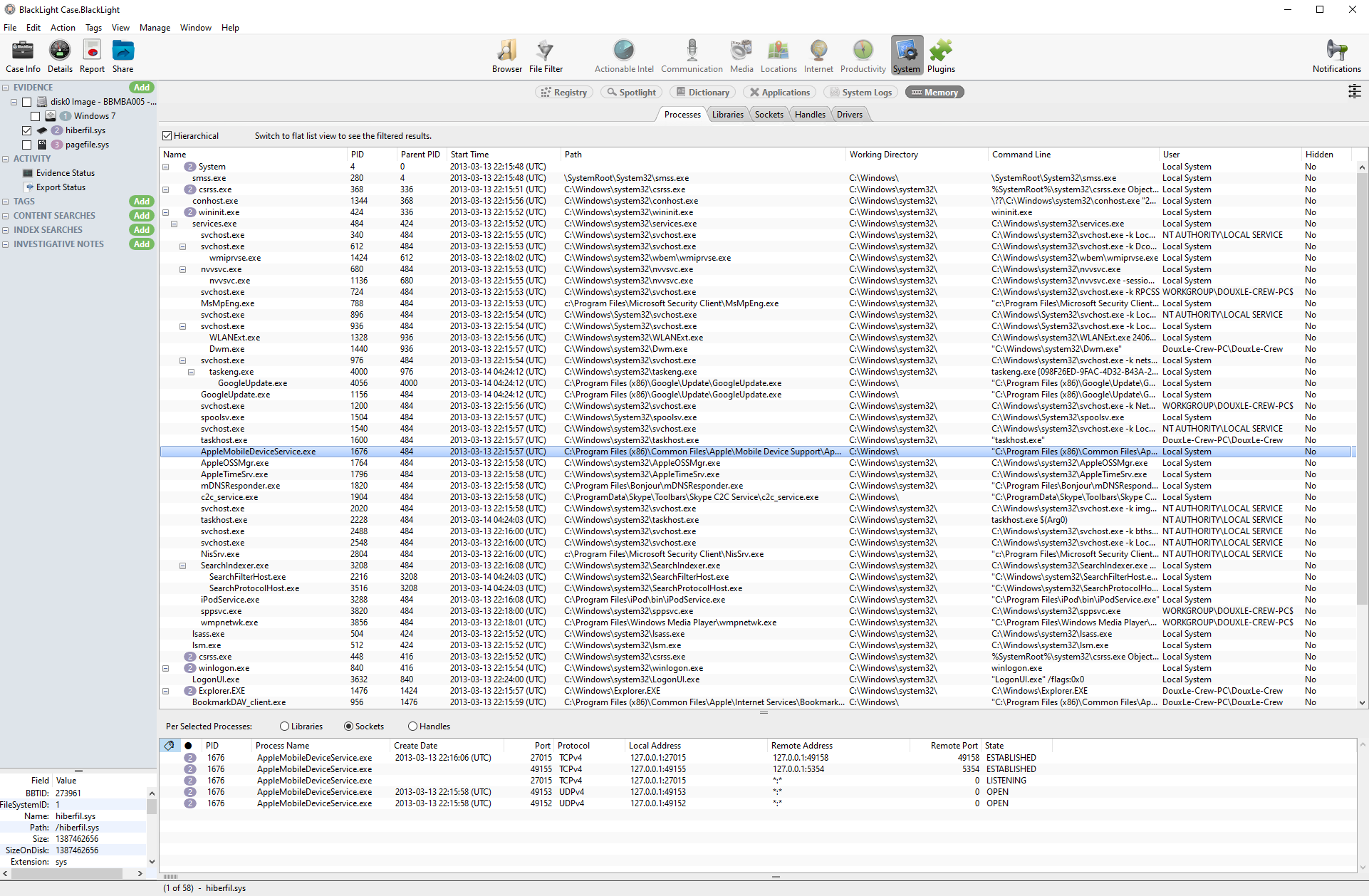The height and width of the screenshot is (896, 1369).
Task: Select the Sockets radio button
Action: click(348, 726)
